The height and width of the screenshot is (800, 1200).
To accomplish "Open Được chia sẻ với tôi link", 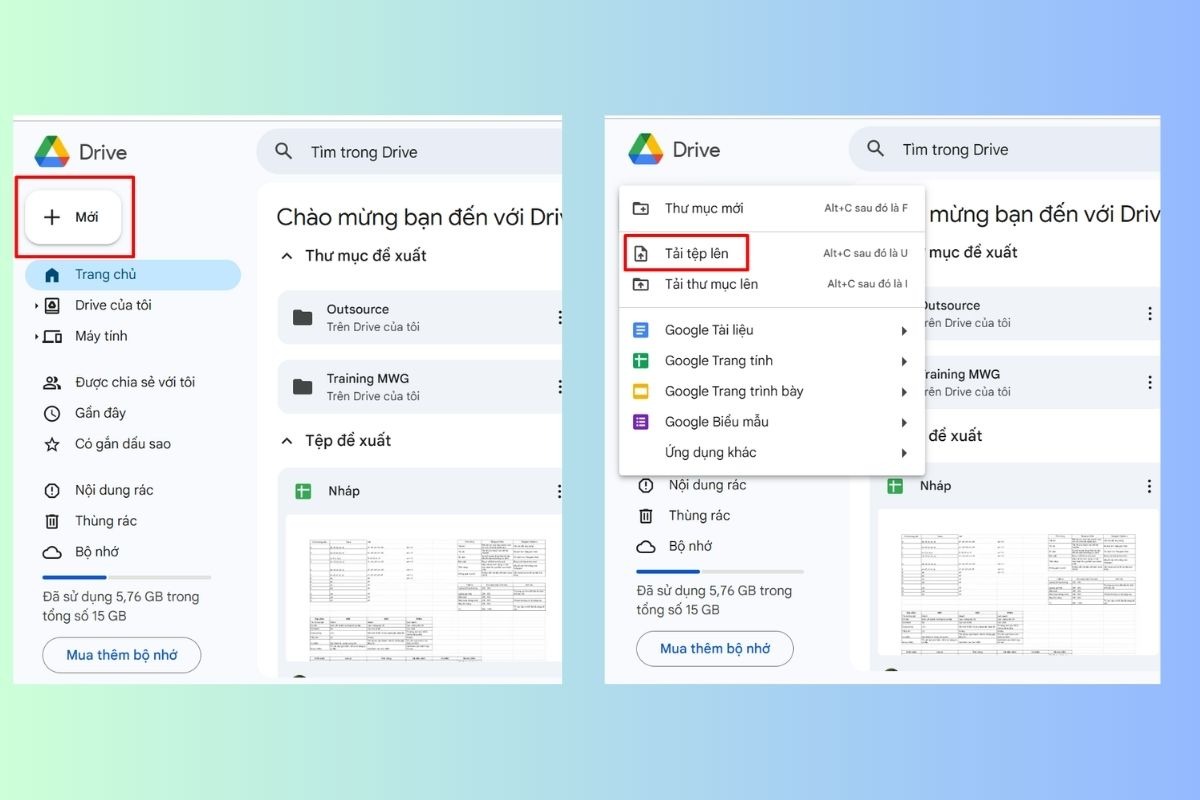I will [135, 383].
